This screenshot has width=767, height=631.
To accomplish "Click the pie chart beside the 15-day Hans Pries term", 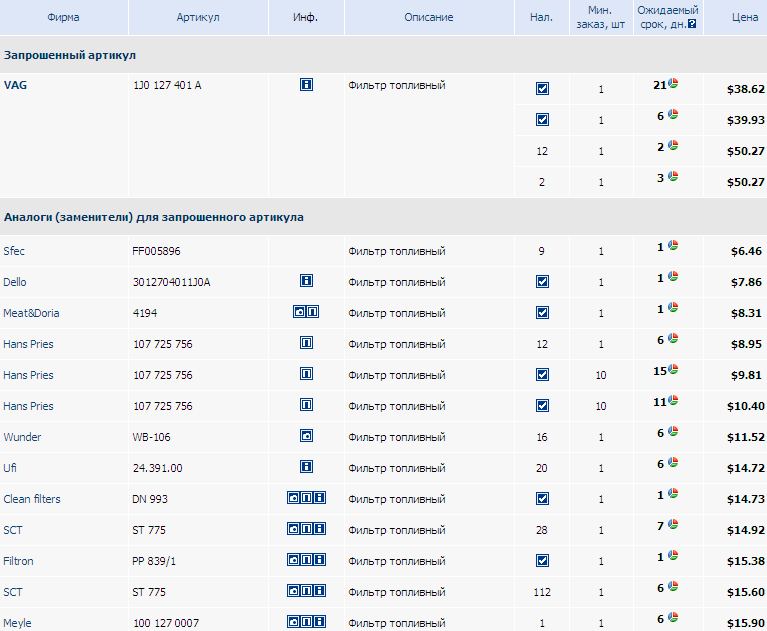I will [673, 369].
